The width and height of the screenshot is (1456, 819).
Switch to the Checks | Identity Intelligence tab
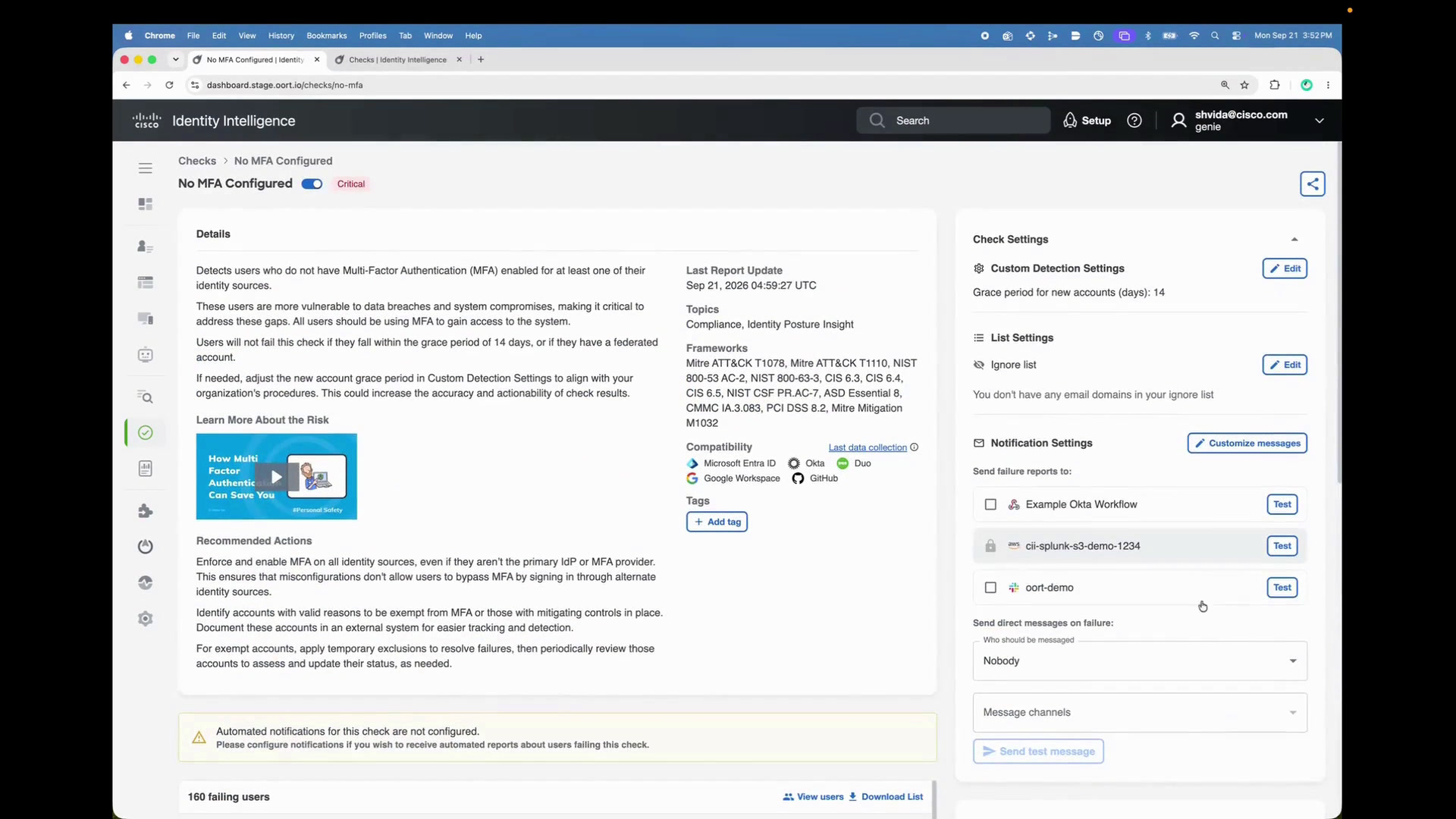pyautogui.click(x=397, y=59)
